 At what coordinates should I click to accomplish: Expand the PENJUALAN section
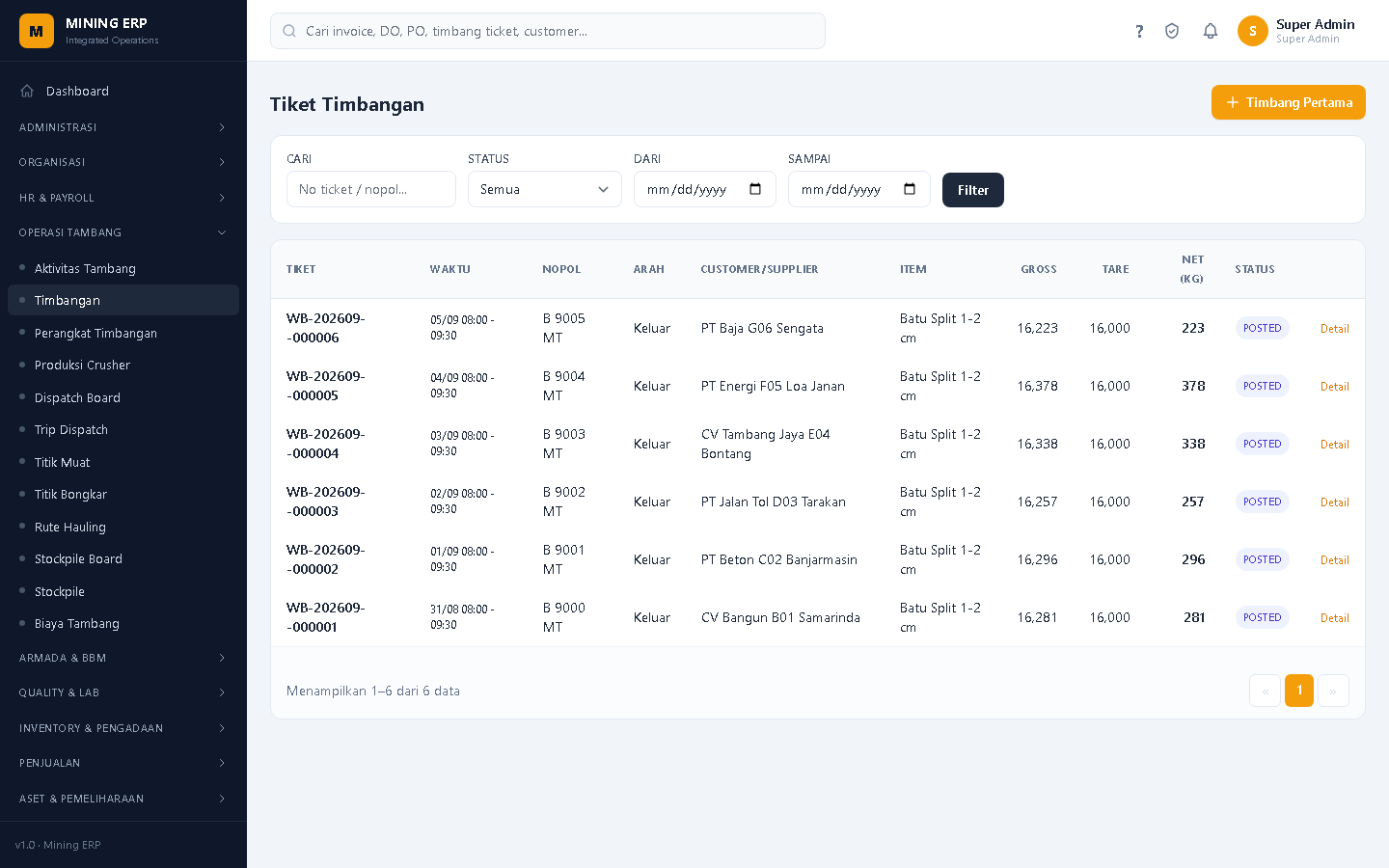123,763
